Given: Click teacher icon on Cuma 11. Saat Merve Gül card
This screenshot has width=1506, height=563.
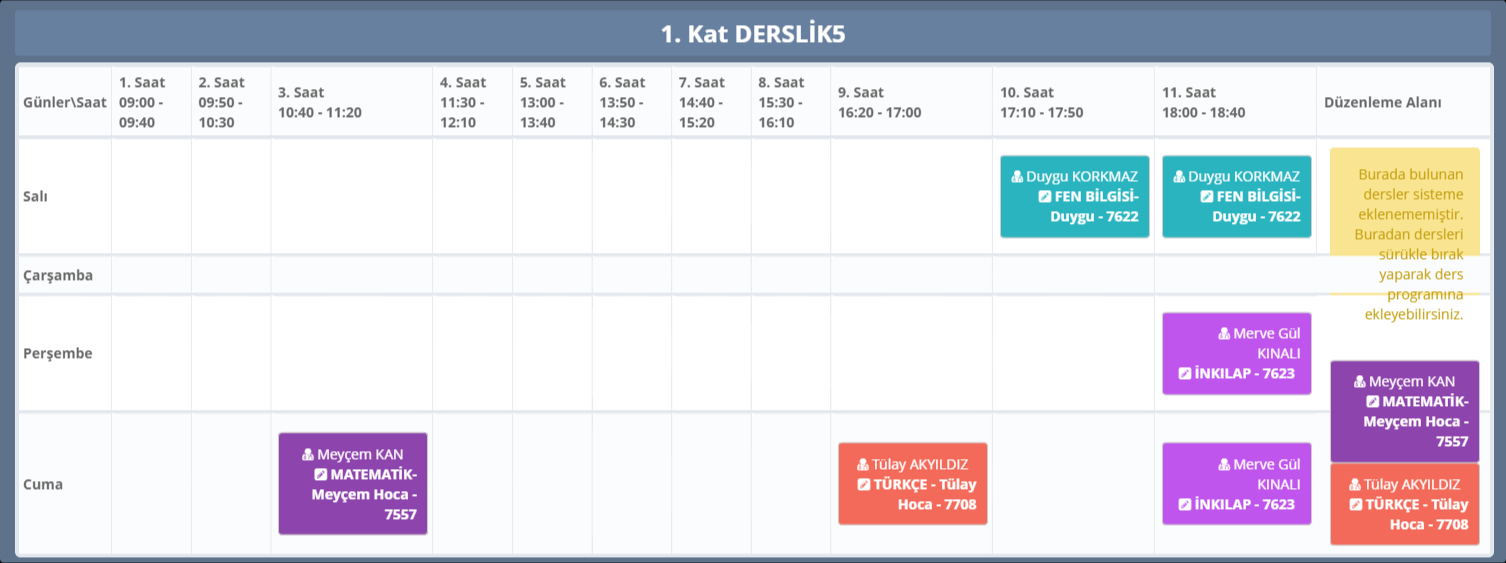Looking at the screenshot, I should point(1224,464).
